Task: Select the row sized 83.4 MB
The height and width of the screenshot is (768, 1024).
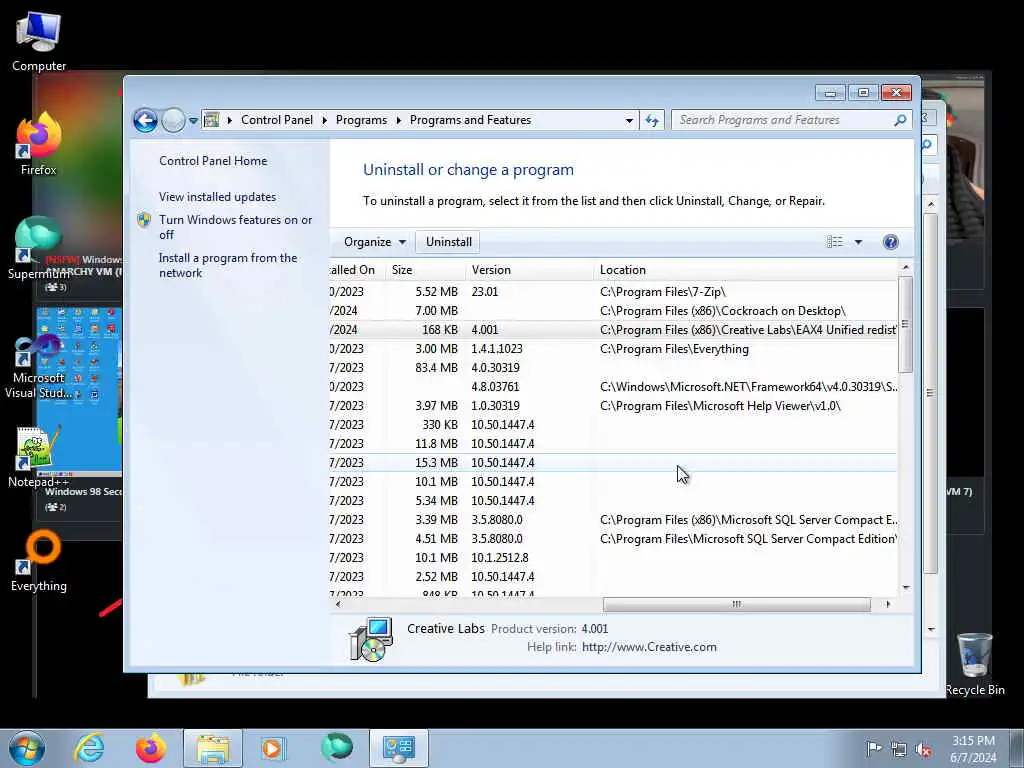Action: point(613,368)
